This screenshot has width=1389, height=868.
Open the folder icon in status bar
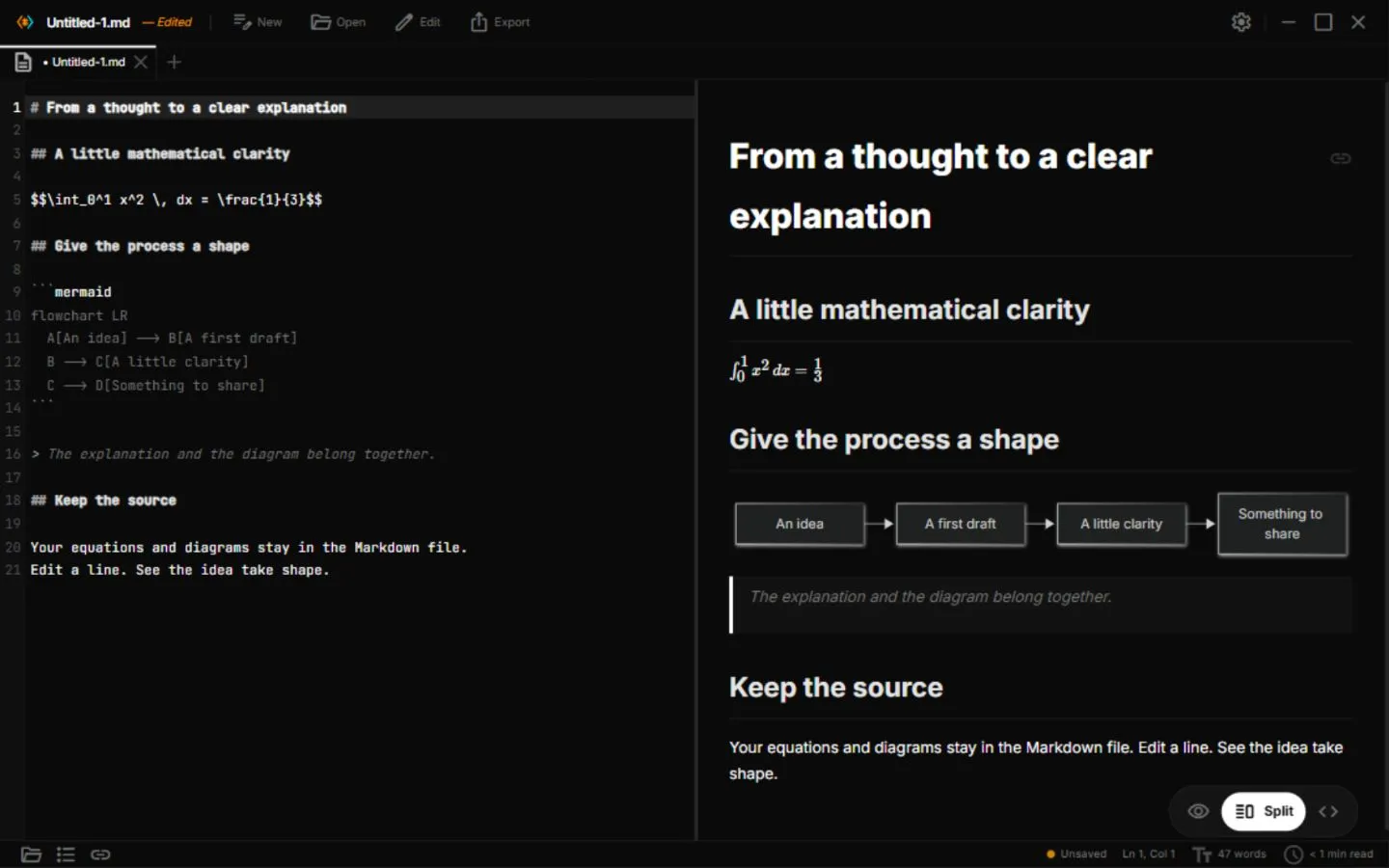pyautogui.click(x=31, y=854)
